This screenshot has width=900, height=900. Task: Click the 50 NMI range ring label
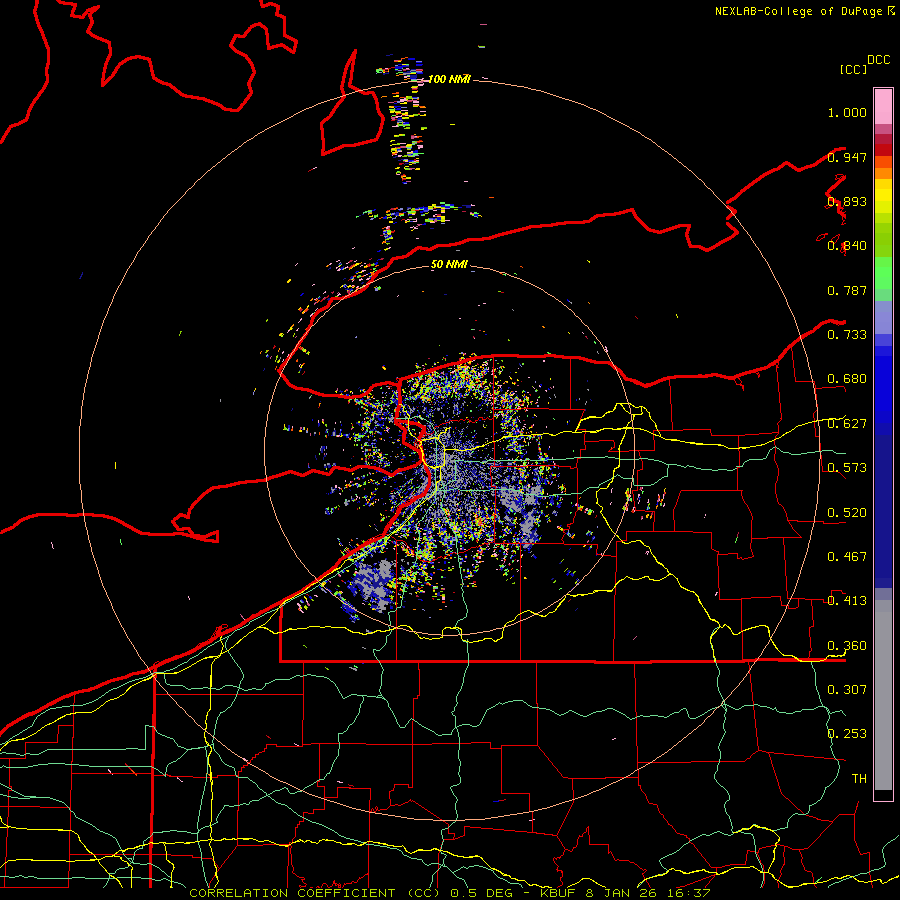point(449,265)
